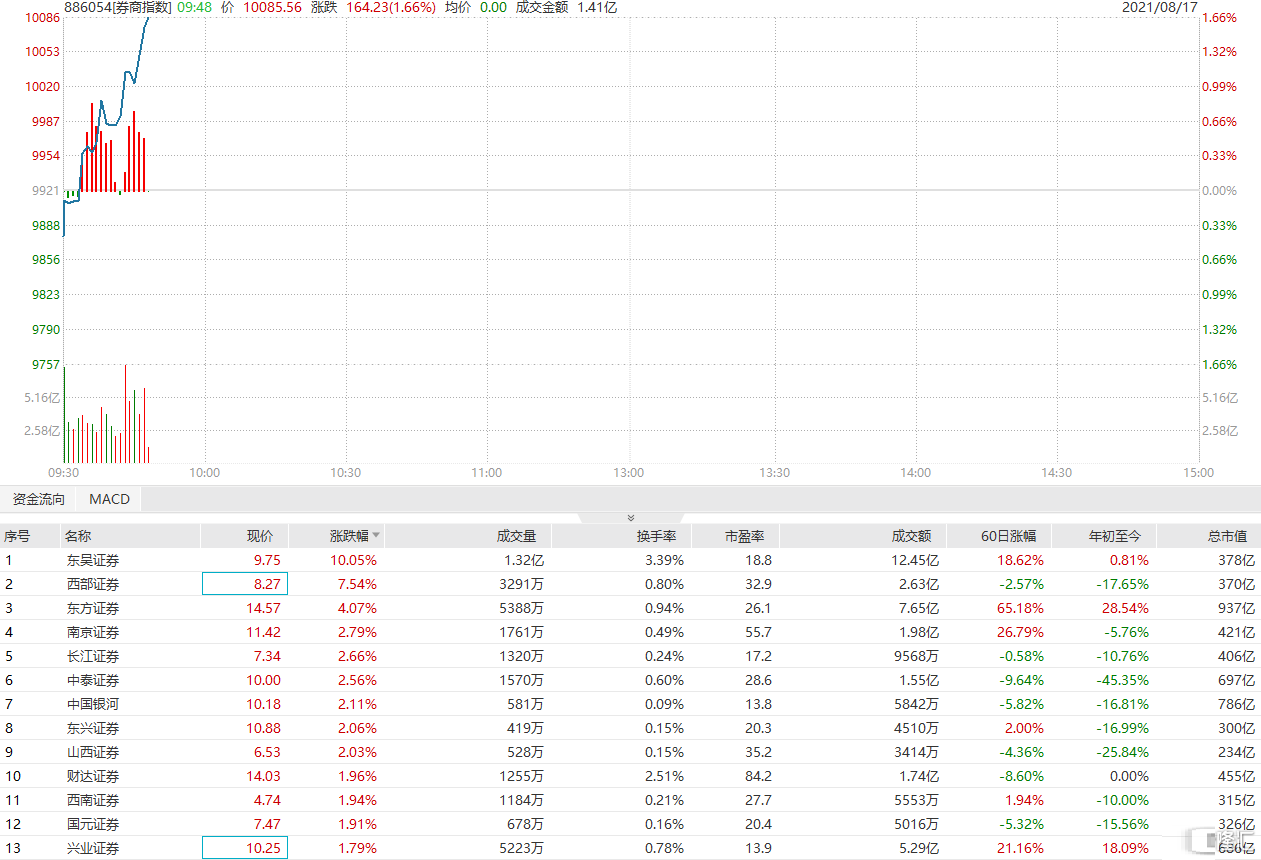Switch to the 资金流向 tab
This screenshot has height=860, width=1261.
tap(38, 499)
